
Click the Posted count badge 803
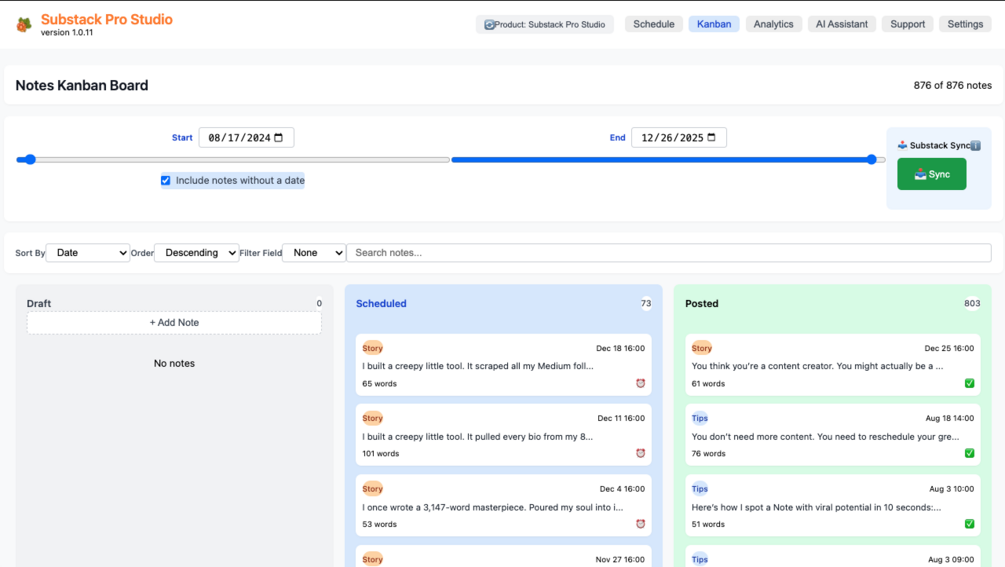pos(972,304)
